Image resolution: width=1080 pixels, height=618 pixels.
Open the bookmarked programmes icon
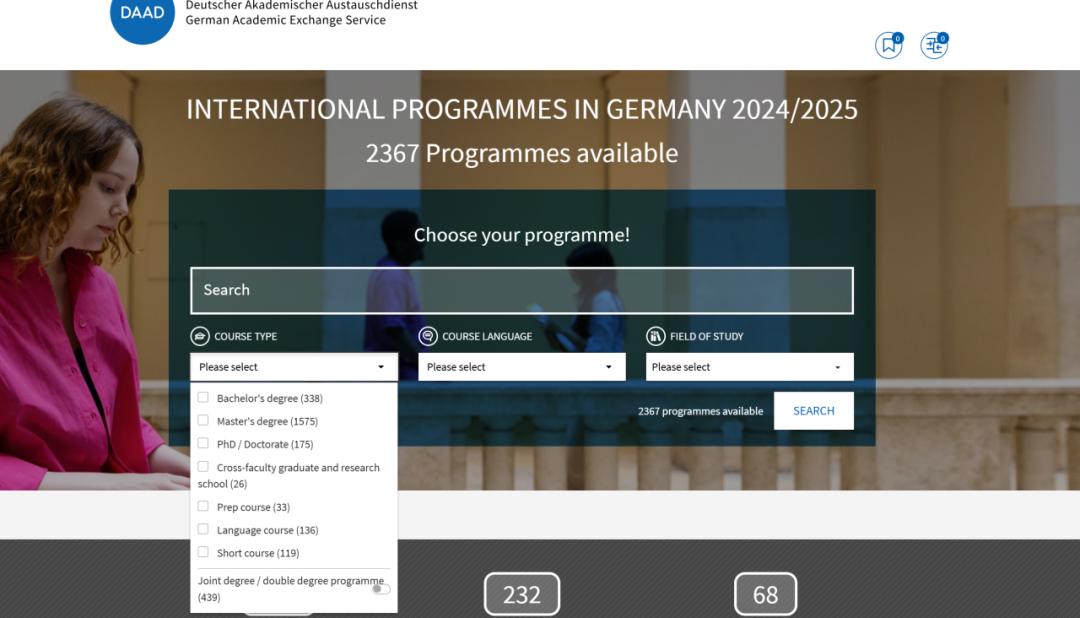click(x=889, y=45)
